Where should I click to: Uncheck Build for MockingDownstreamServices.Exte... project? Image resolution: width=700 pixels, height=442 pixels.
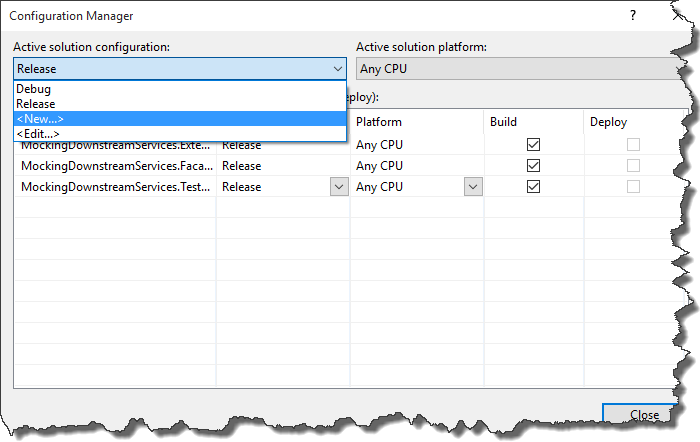533,145
